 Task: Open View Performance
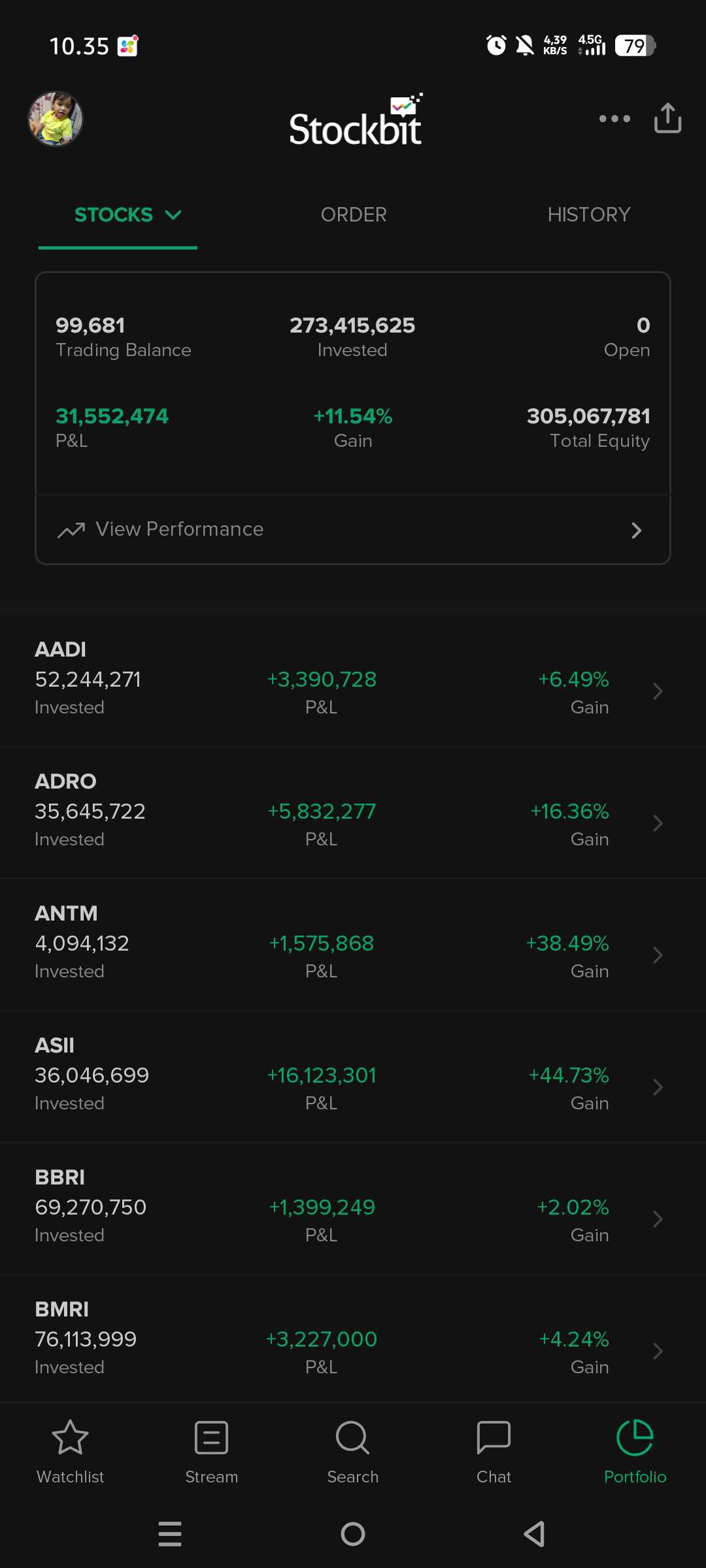(x=353, y=529)
